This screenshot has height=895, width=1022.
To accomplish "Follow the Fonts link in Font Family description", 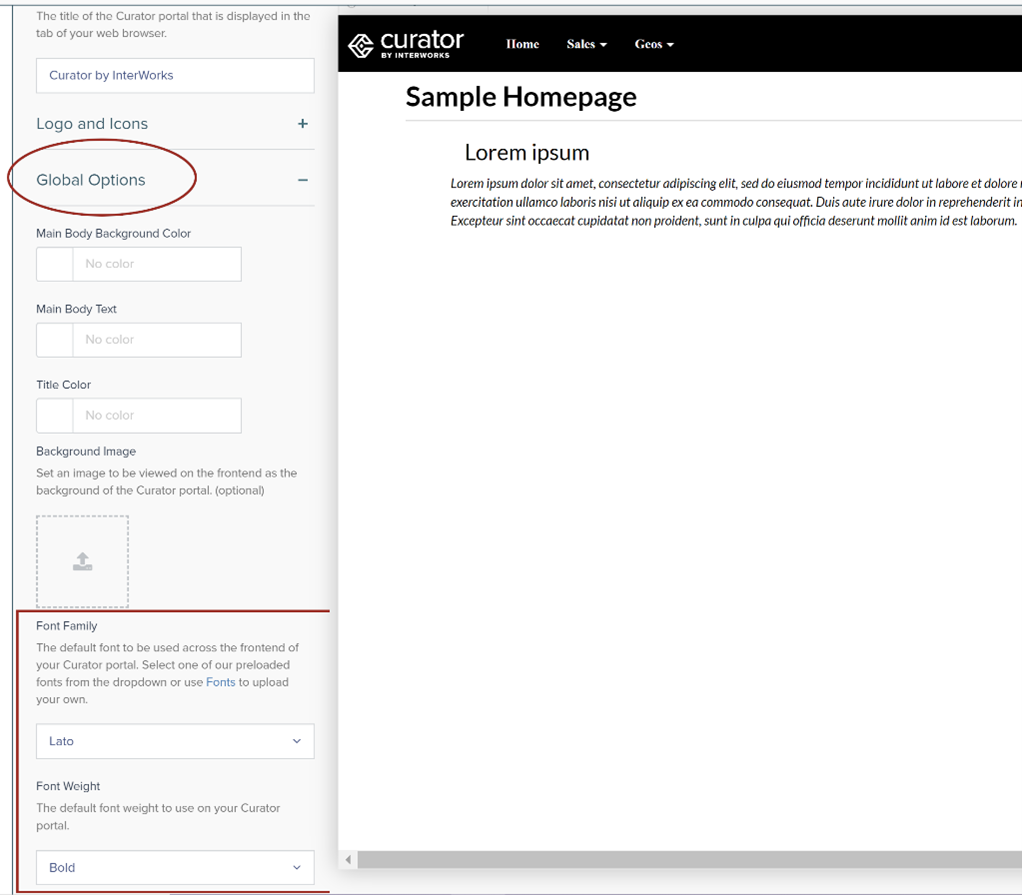I will 220,682.
